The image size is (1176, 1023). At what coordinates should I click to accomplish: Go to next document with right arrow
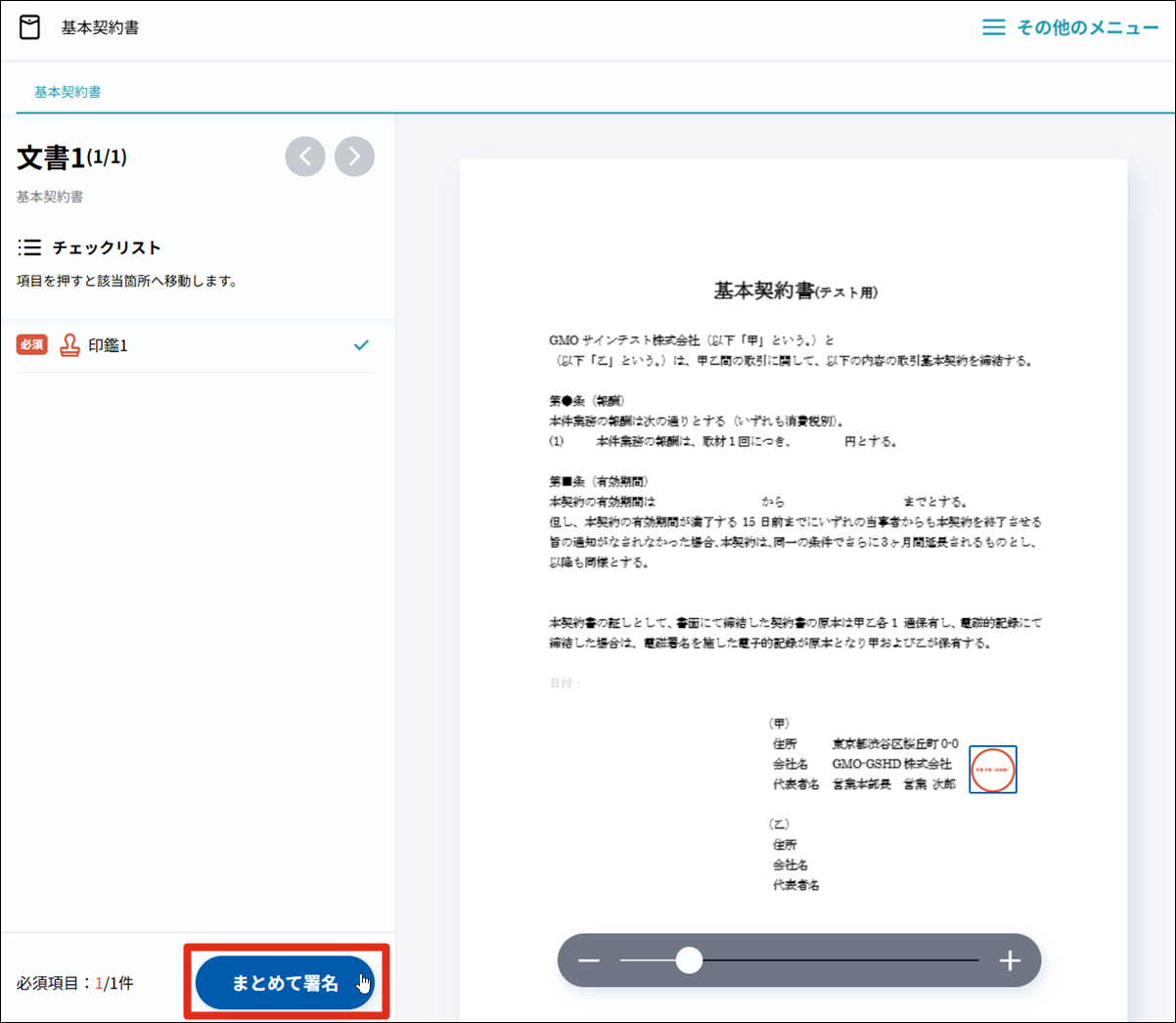[x=354, y=156]
